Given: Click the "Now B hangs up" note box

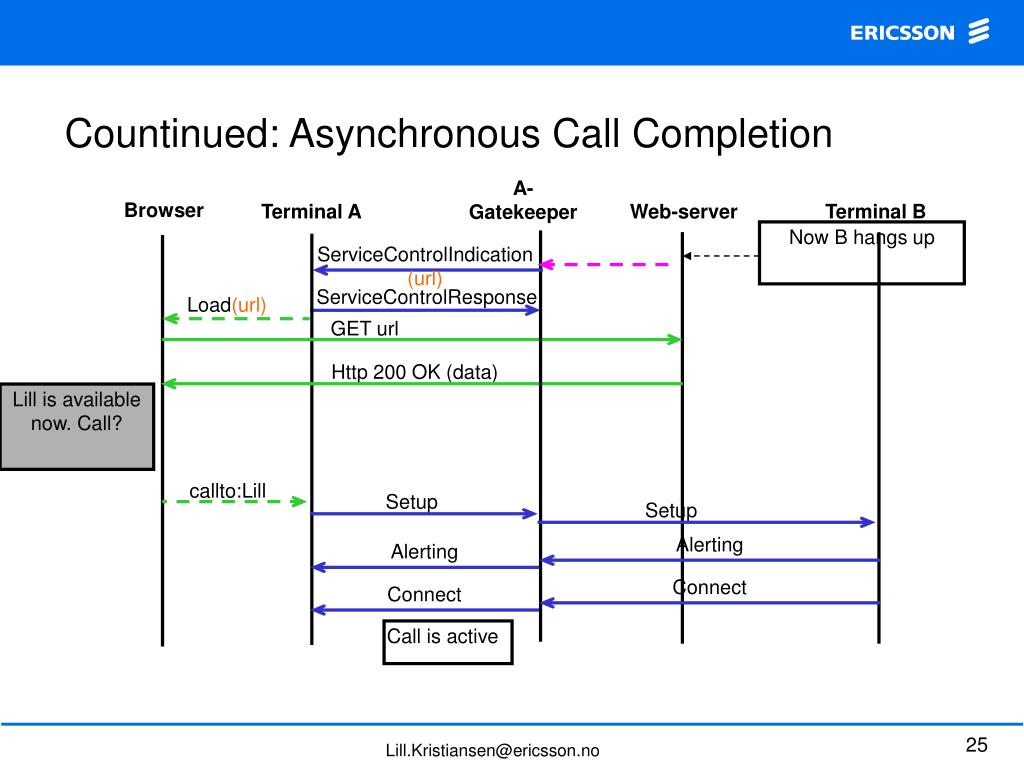Looking at the screenshot, I should click(x=861, y=253).
